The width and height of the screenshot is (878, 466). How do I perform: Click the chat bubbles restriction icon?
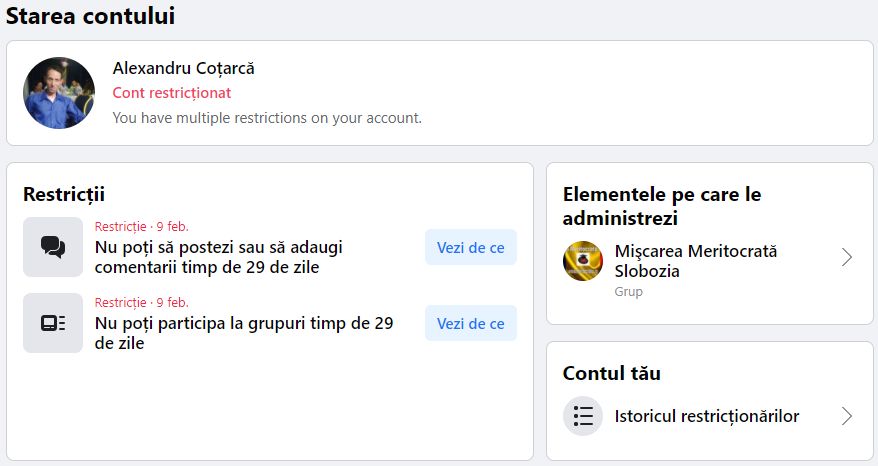[x=53, y=247]
